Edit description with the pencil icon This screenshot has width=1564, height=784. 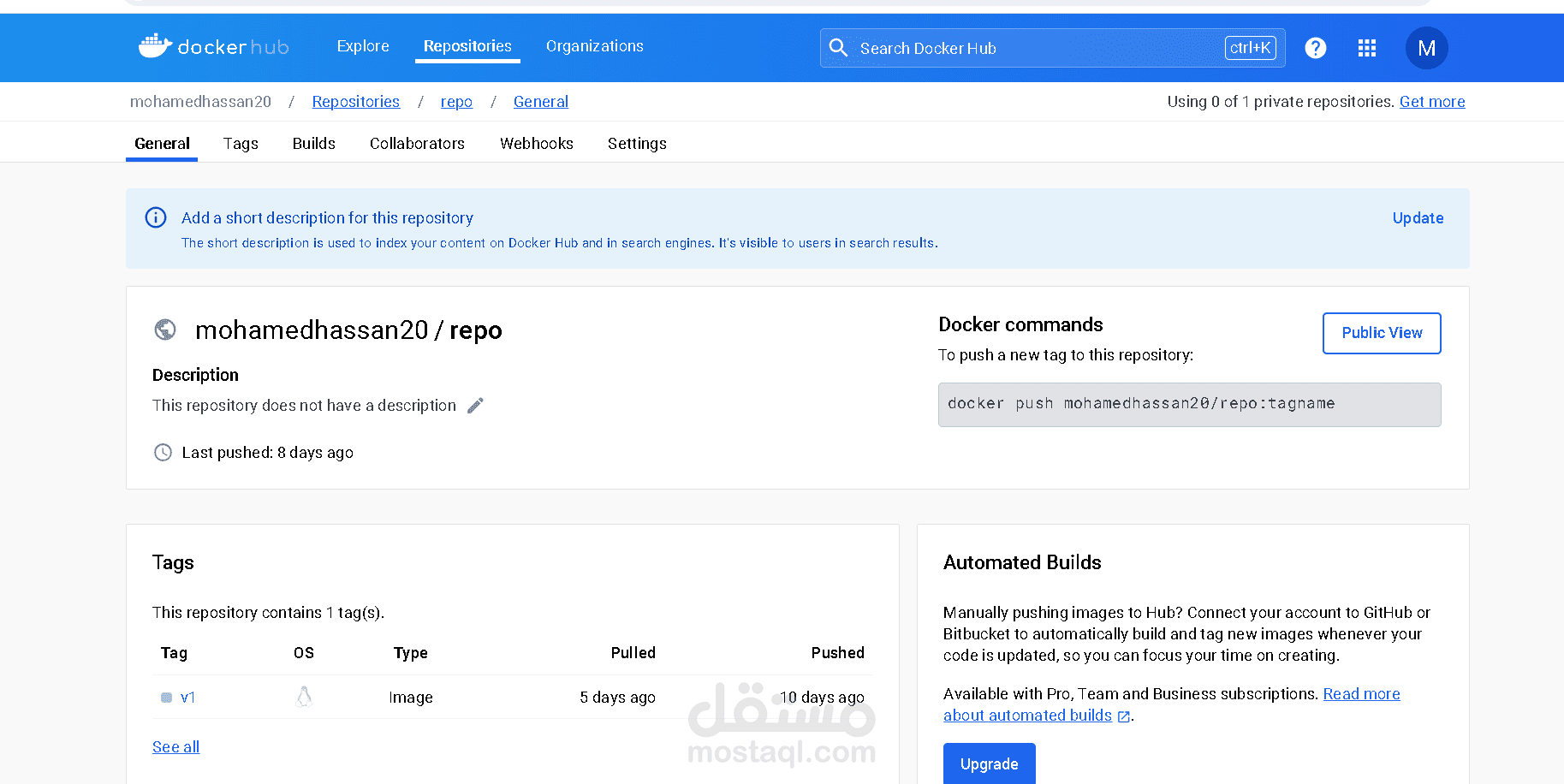[x=475, y=406]
